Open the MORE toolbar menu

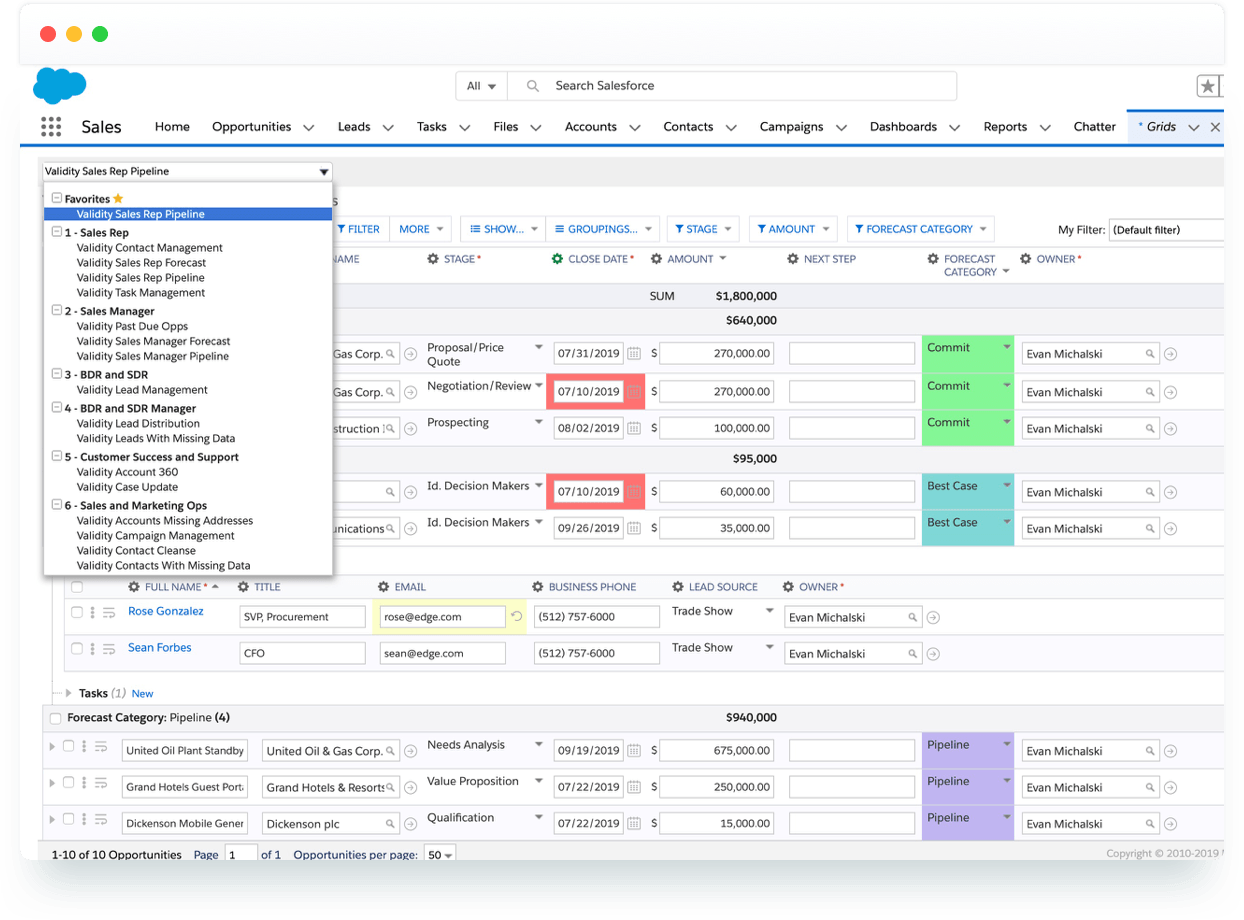point(421,229)
